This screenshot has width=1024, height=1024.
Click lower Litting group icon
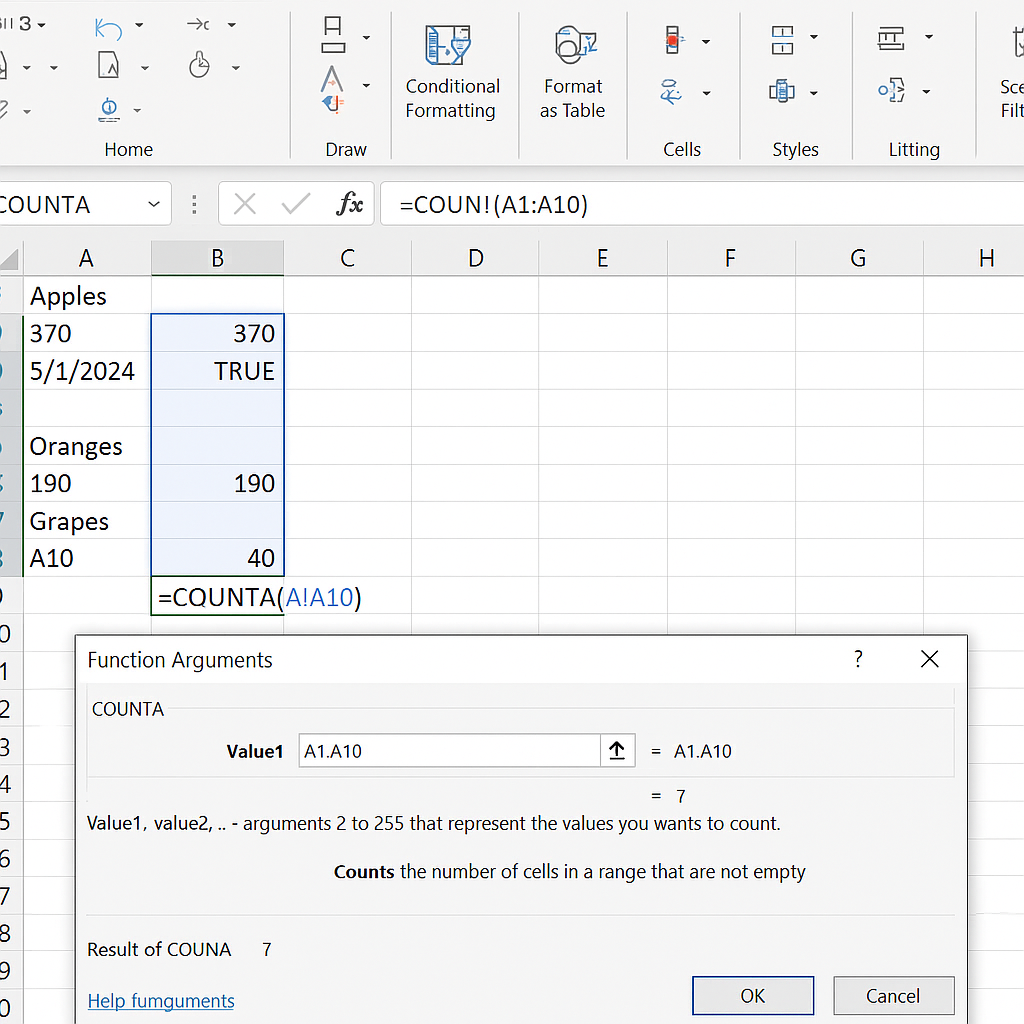892,90
